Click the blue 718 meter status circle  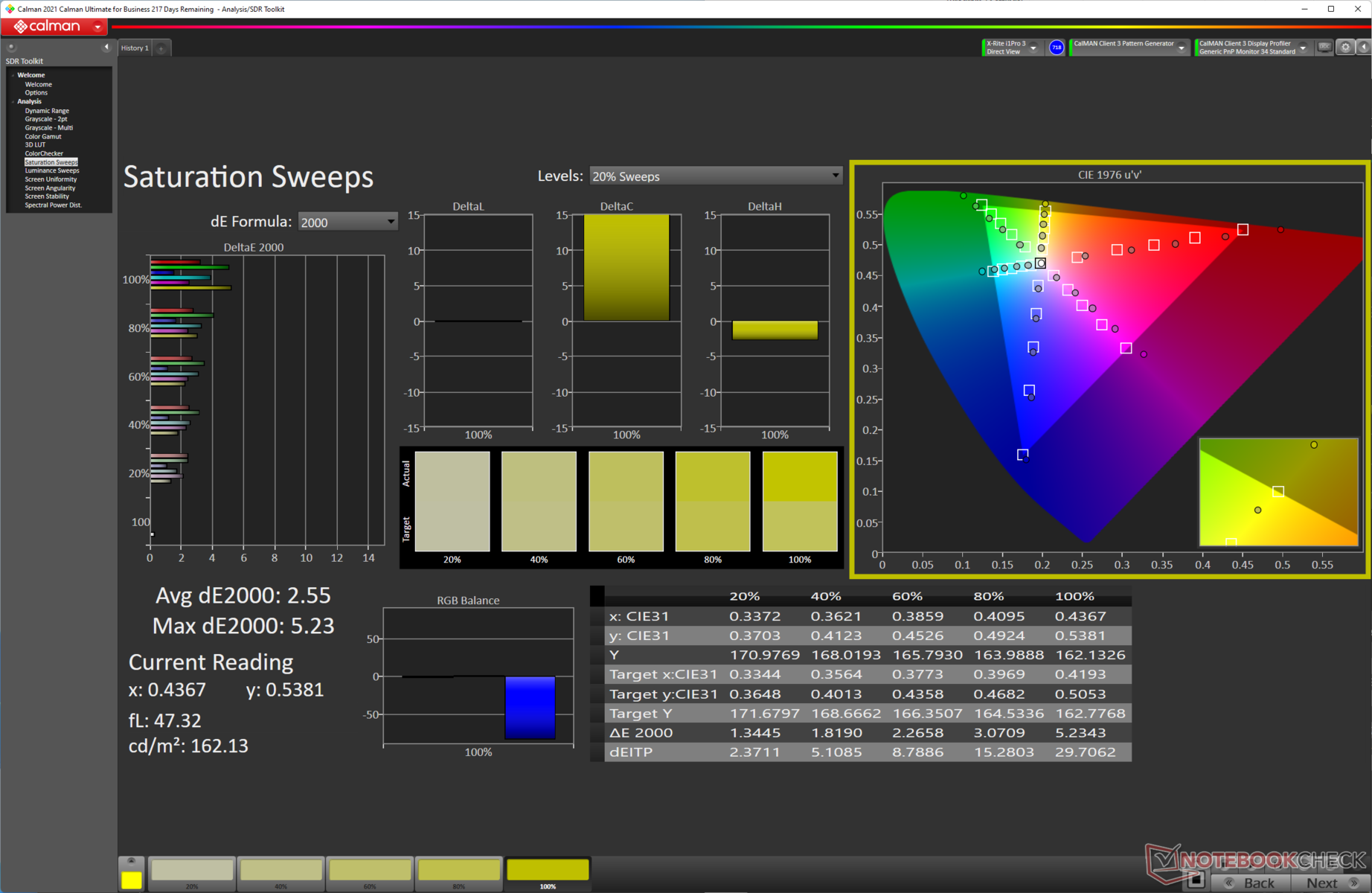[1056, 48]
